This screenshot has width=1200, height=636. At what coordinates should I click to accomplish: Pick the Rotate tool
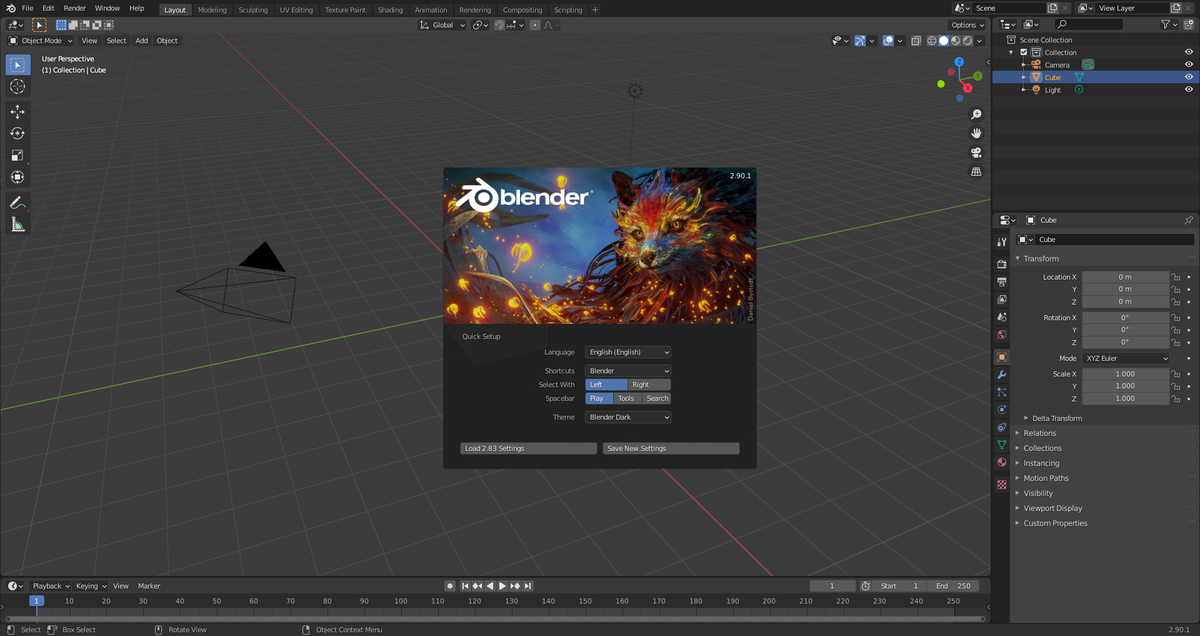17,133
